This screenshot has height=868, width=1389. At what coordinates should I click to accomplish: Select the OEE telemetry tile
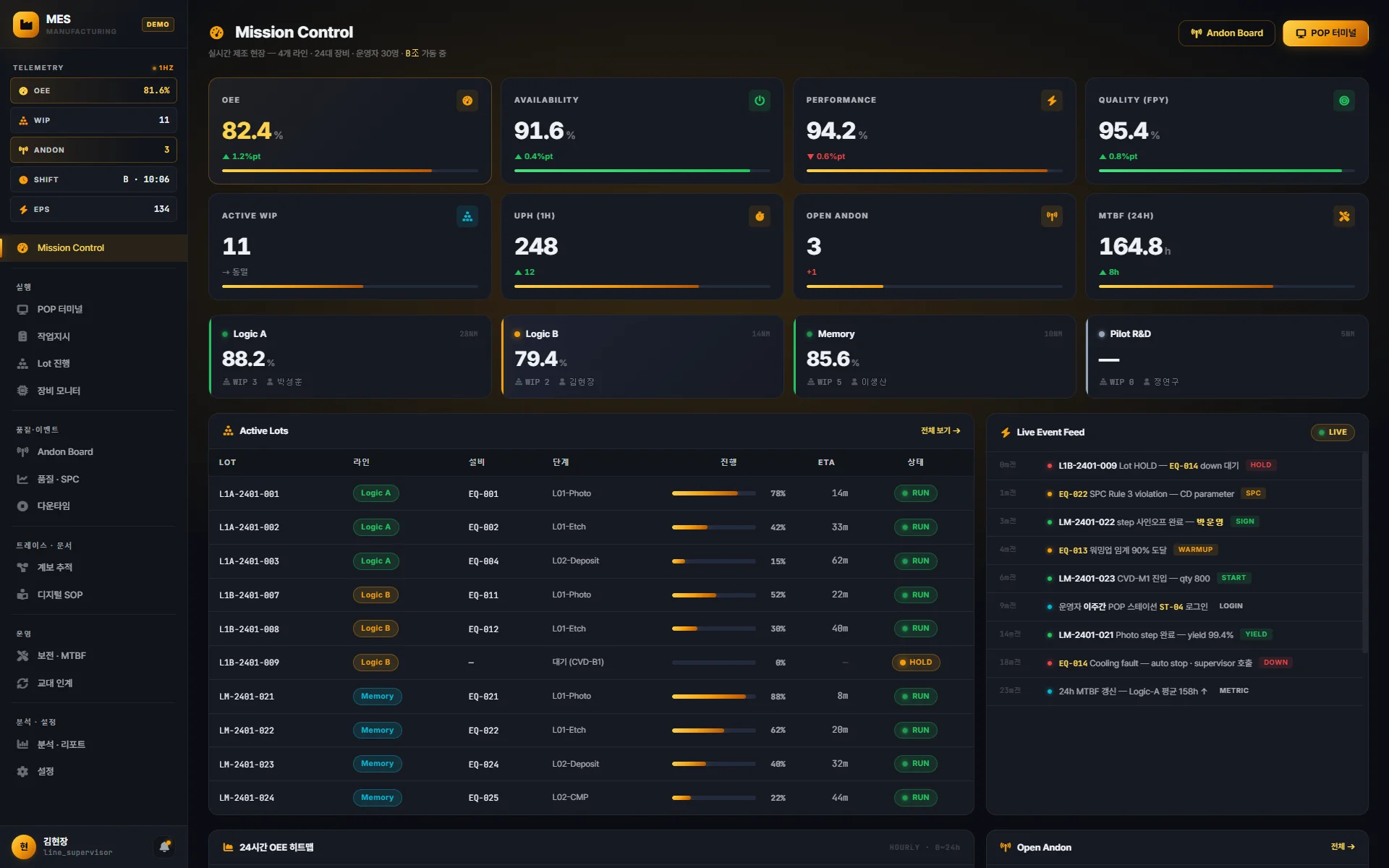[x=94, y=91]
